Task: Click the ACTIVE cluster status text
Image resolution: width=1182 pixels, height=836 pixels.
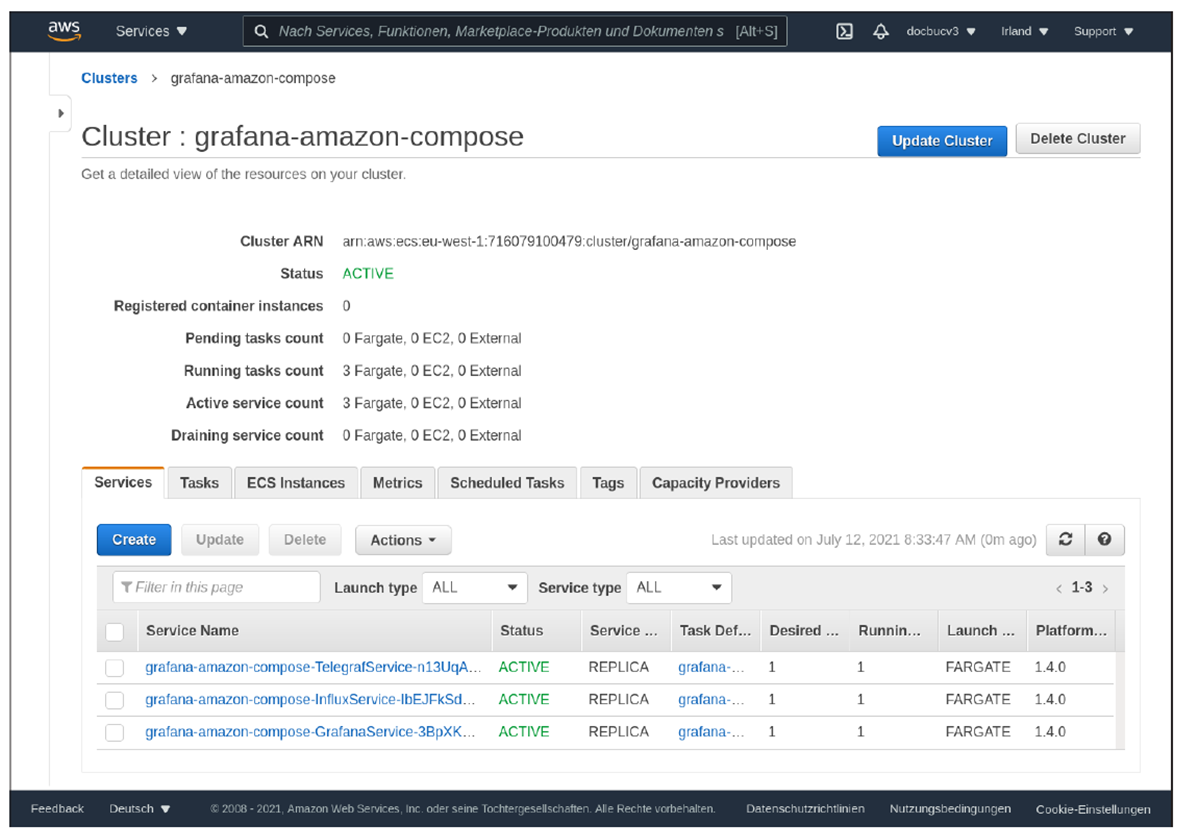Action: [x=368, y=274]
